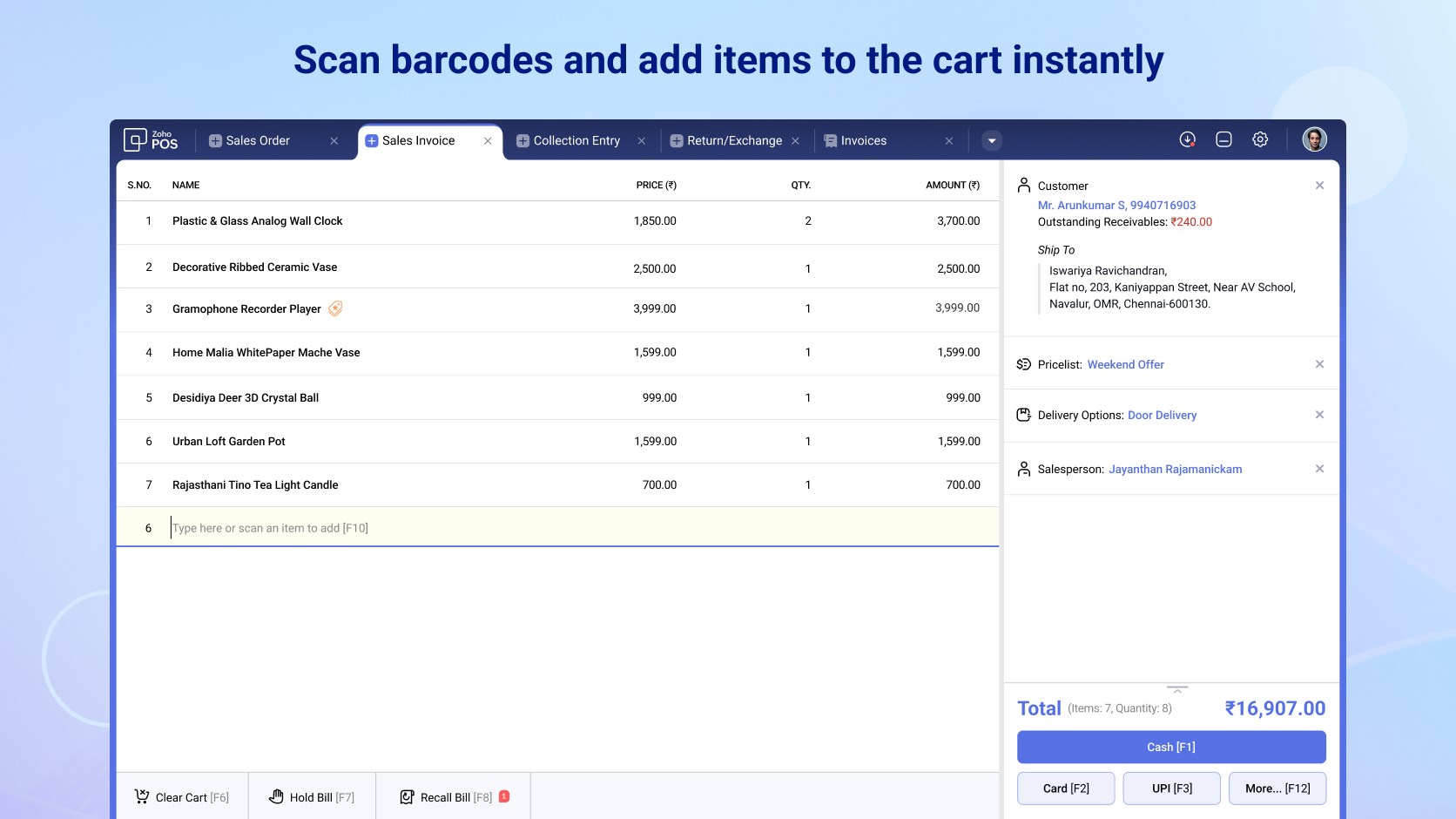Open customer Mr. Arunkumar S link

click(1116, 206)
